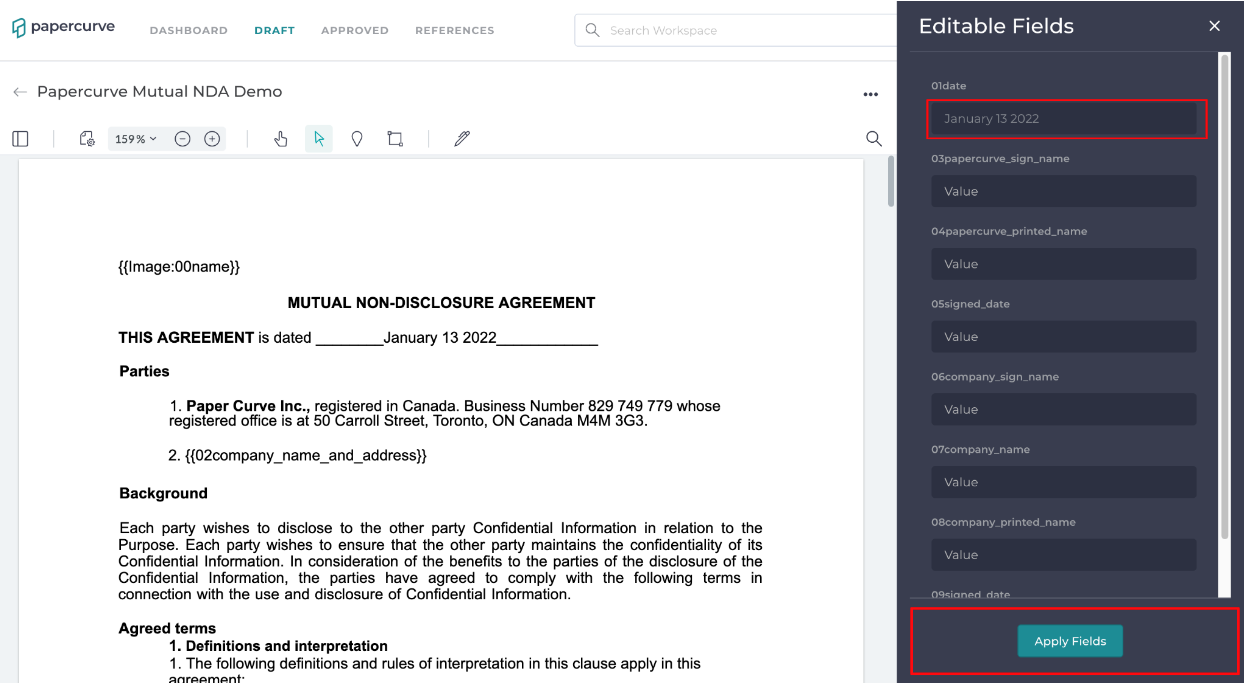Image resolution: width=1244 pixels, height=683 pixels.
Task: Open the page view settings icon
Action: coord(87,139)
